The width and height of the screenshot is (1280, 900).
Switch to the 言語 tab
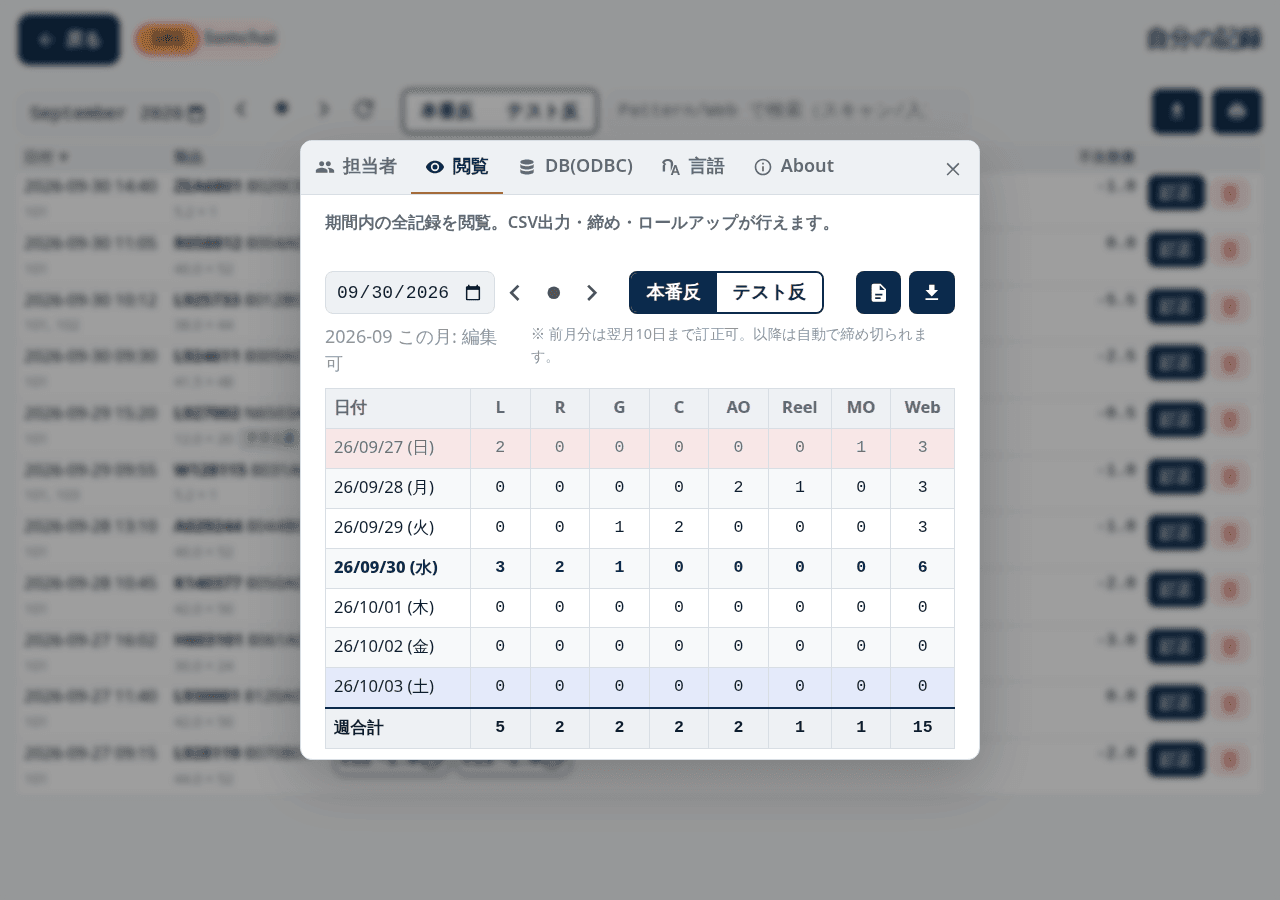pyautogui.click(x=693, y=167)
